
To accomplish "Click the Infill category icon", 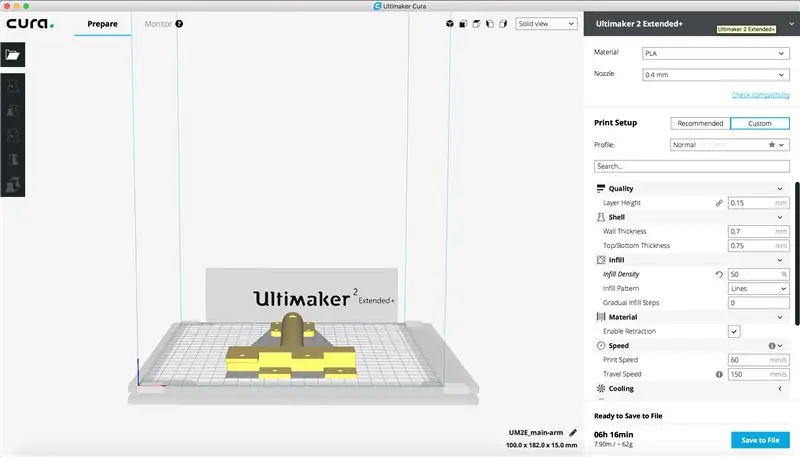I will tap(601, 260).
